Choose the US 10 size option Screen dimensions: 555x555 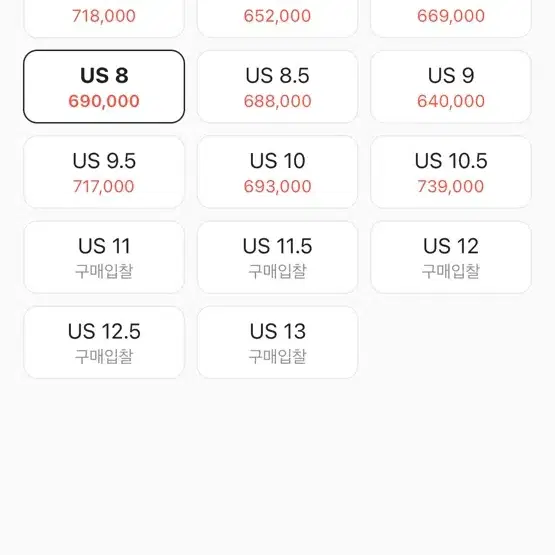tap(278, 172)
